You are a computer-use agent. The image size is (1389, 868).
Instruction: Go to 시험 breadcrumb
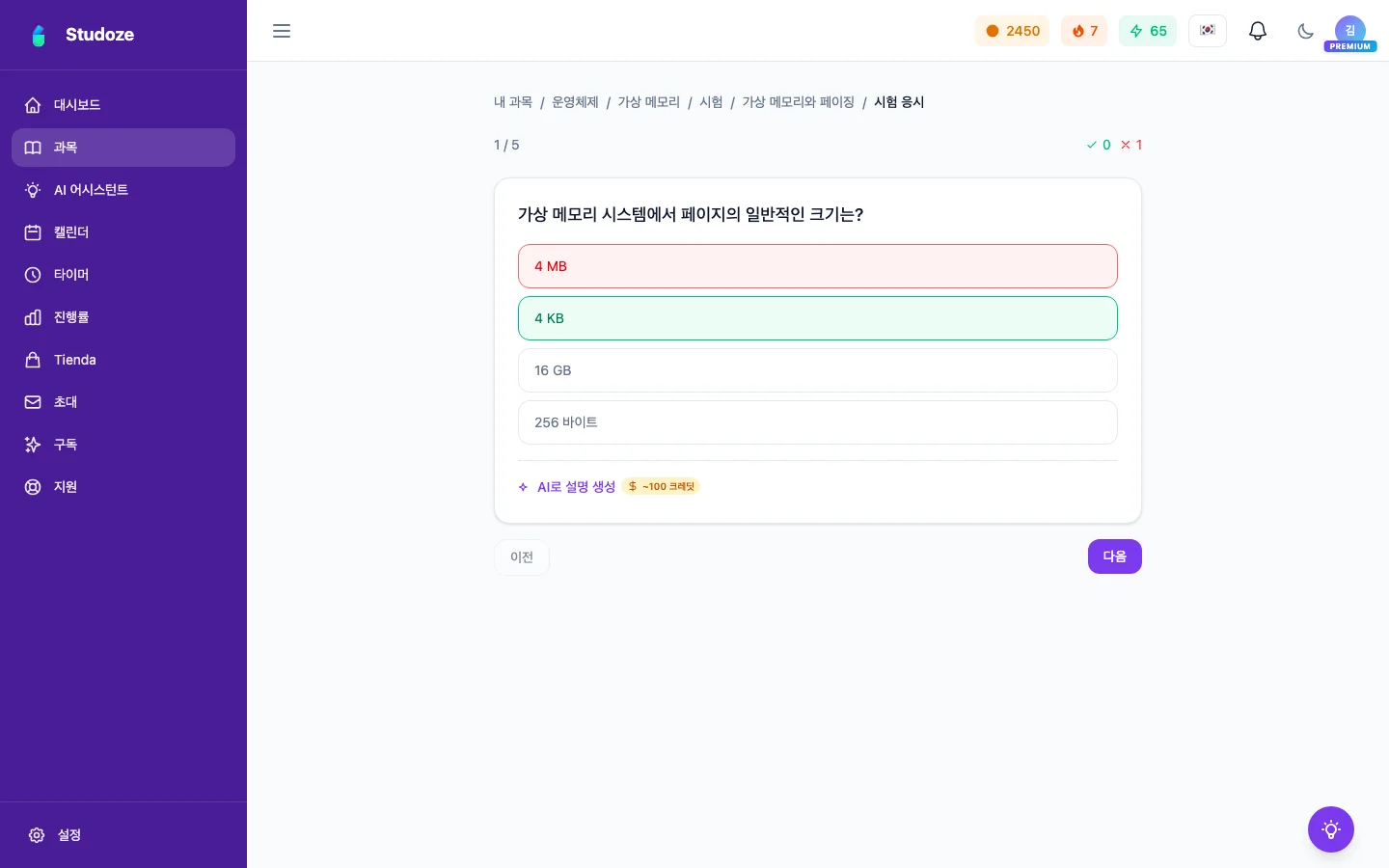click(x=711, y=102)
